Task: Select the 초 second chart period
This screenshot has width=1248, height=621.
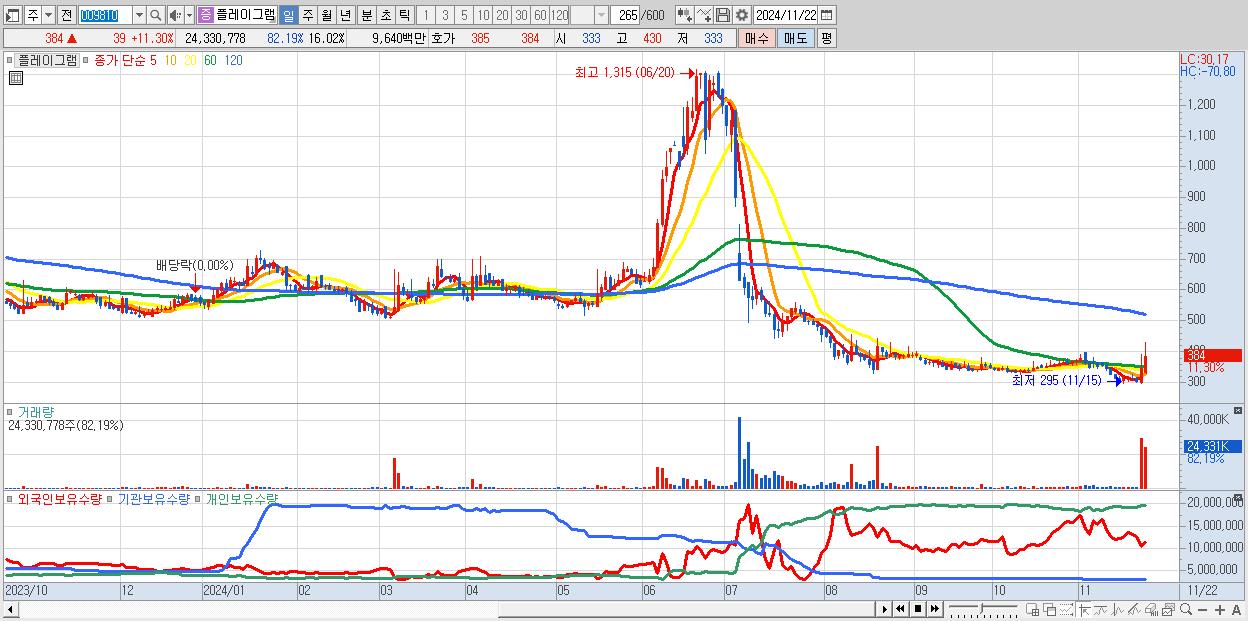Action: [385, 15]
